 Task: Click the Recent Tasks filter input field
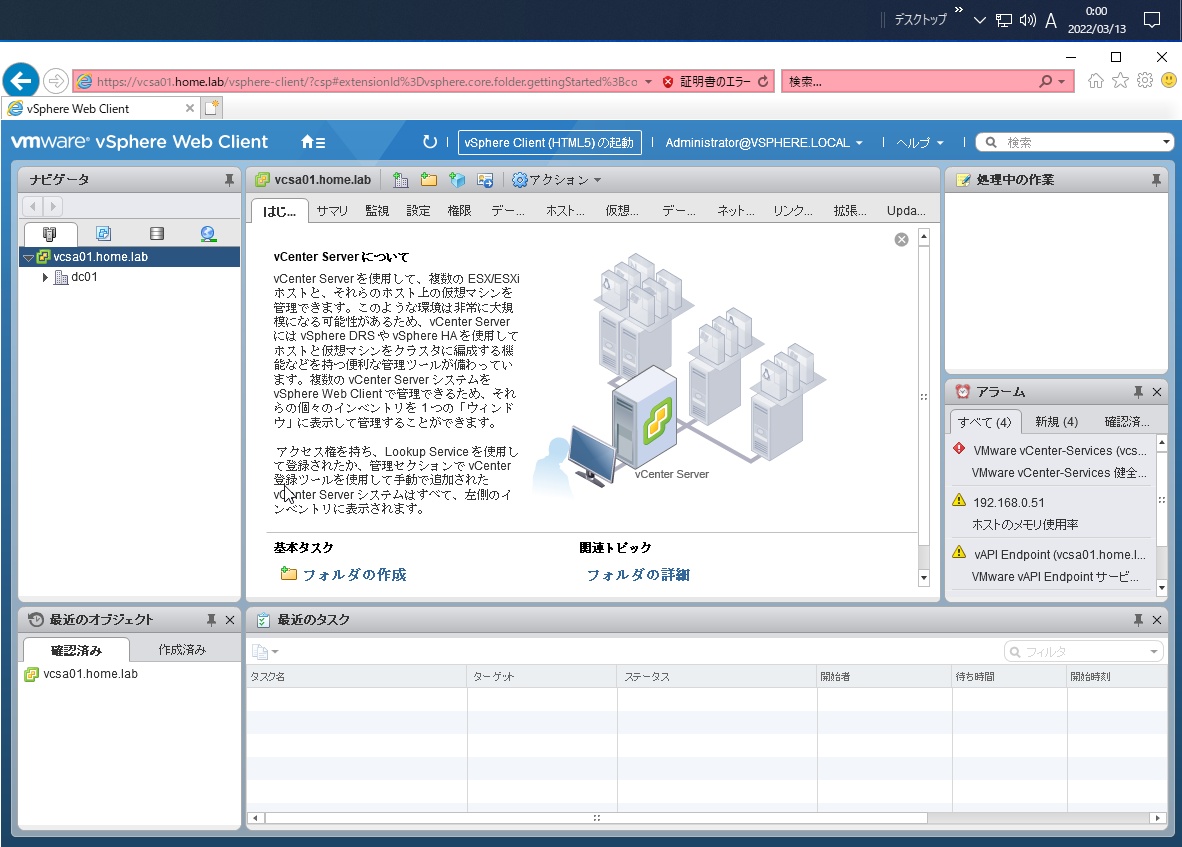coord(1084,652)
